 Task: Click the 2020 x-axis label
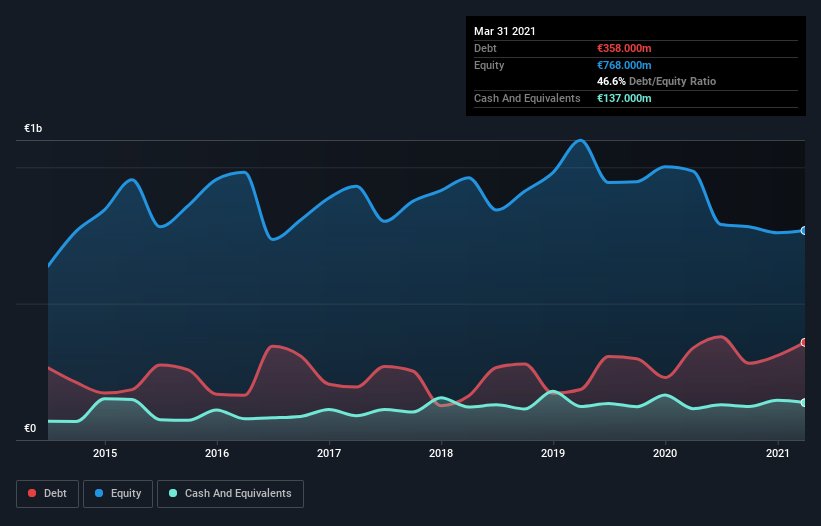(x=665, y=453)
